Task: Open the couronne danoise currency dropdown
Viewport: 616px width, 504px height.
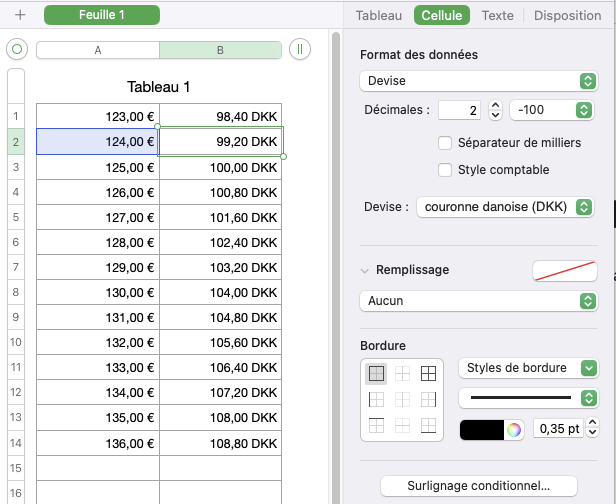Action: (x=504, y=207)
